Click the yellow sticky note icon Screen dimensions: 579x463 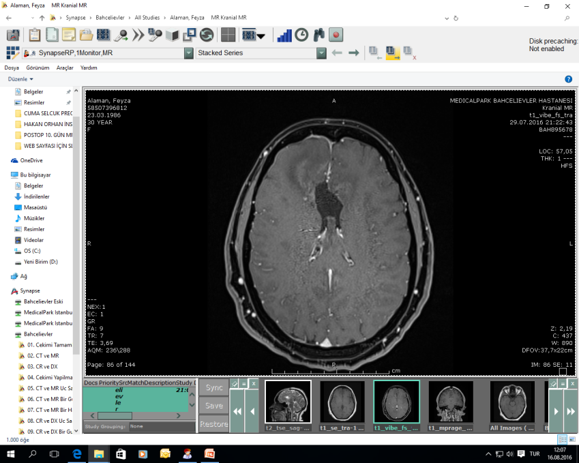tap(69, 35)
